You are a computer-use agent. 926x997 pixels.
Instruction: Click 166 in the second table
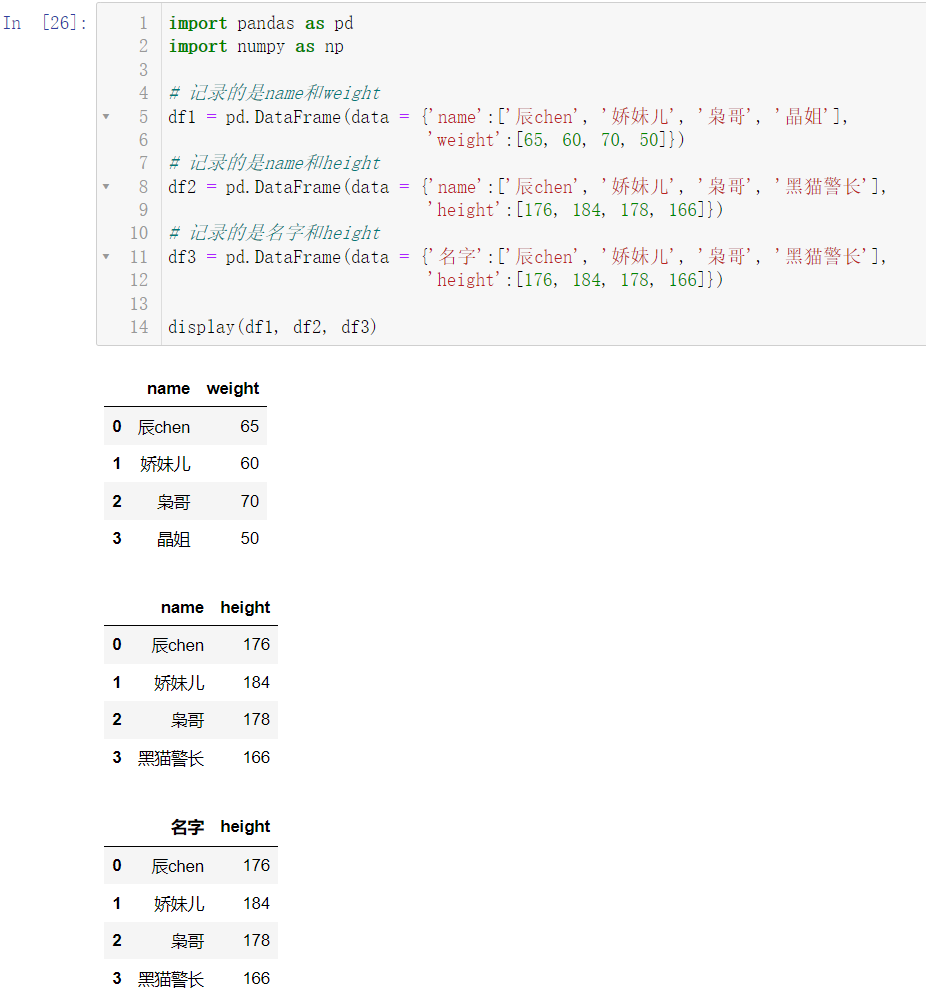(x=256, y=757)
